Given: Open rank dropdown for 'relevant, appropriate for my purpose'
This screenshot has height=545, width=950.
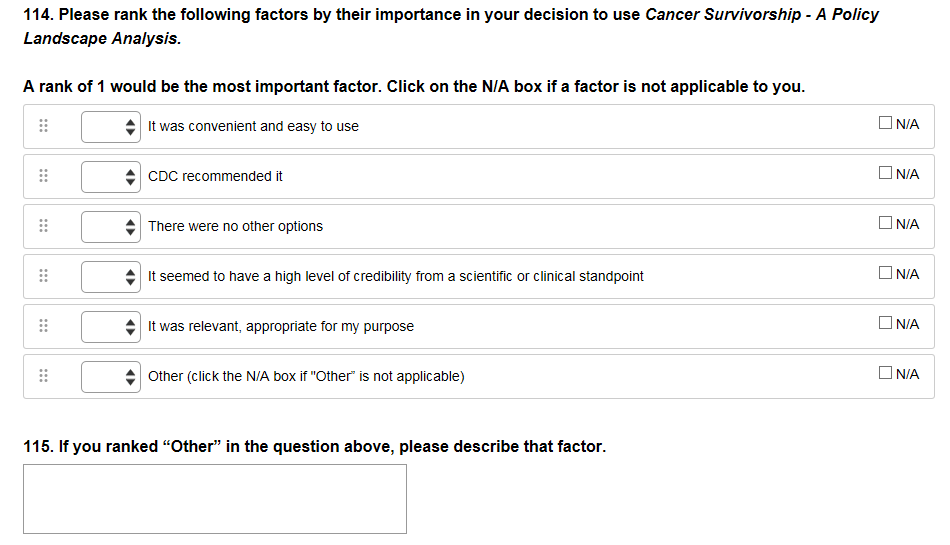Looking at the screenshot, I should click(x=111, y=326).
